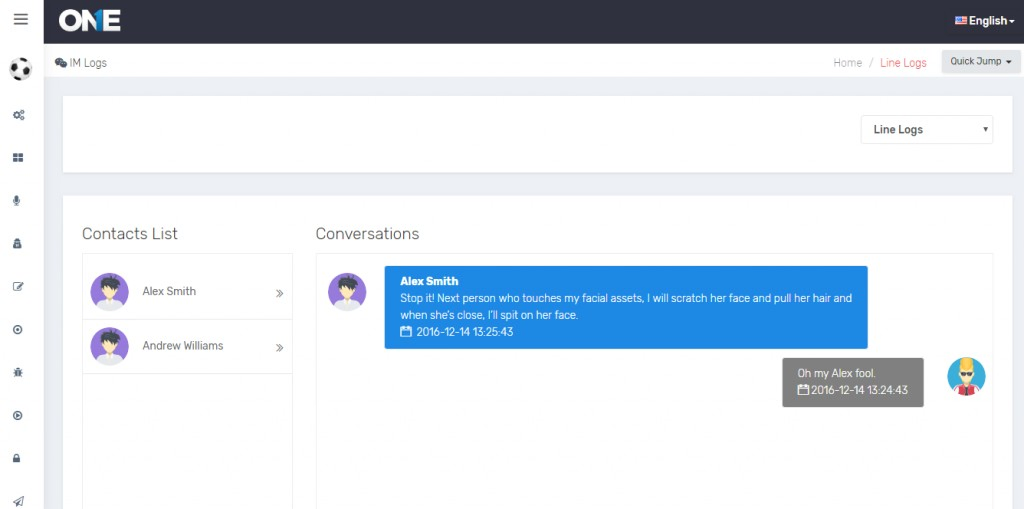Screen dimensions: 1024x509
Task: Open the dashboard grid icon in sidebar
Action: (x=18, y=158)
